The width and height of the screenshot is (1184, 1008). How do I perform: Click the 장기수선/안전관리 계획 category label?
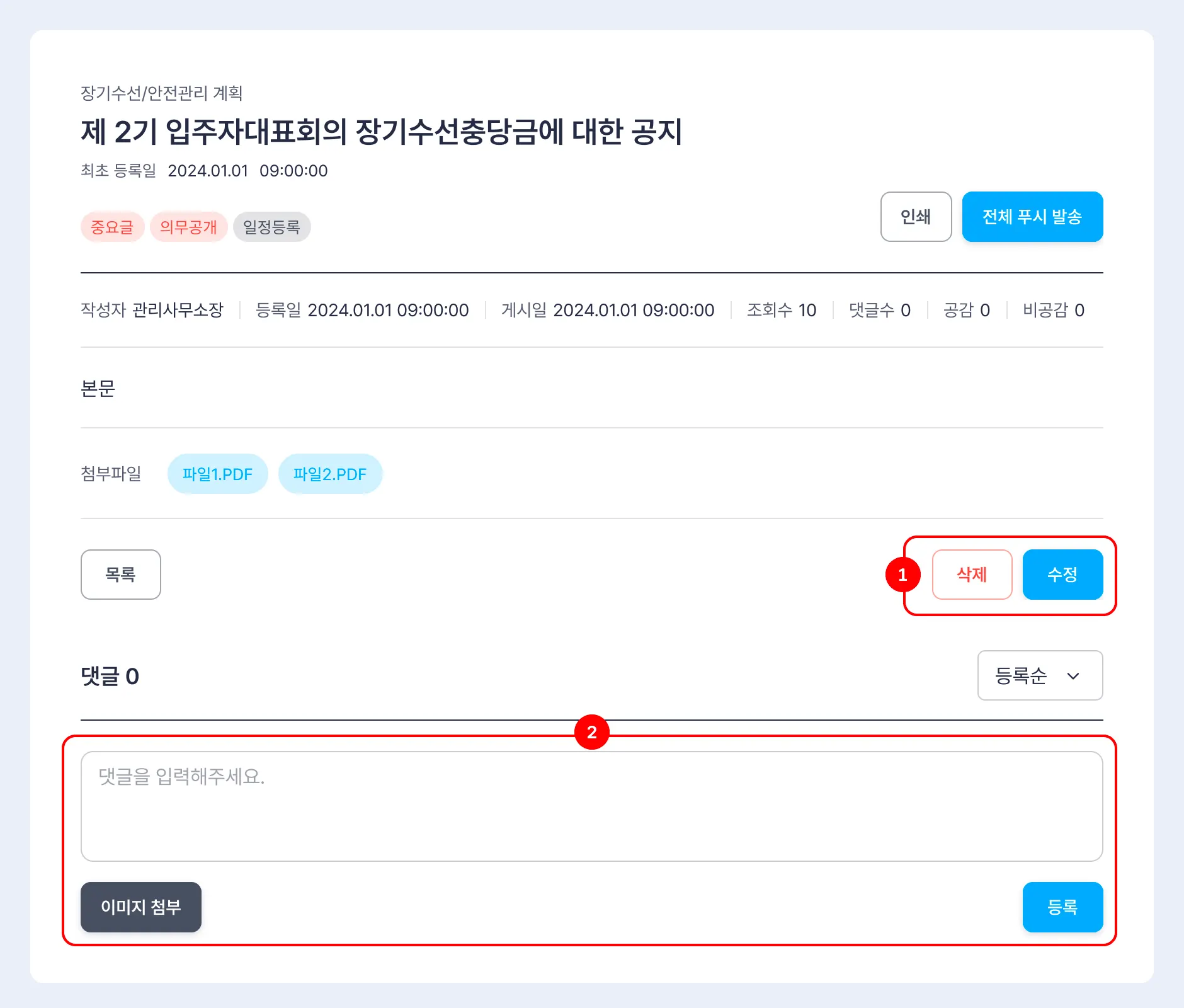click(x=161, y=93)
